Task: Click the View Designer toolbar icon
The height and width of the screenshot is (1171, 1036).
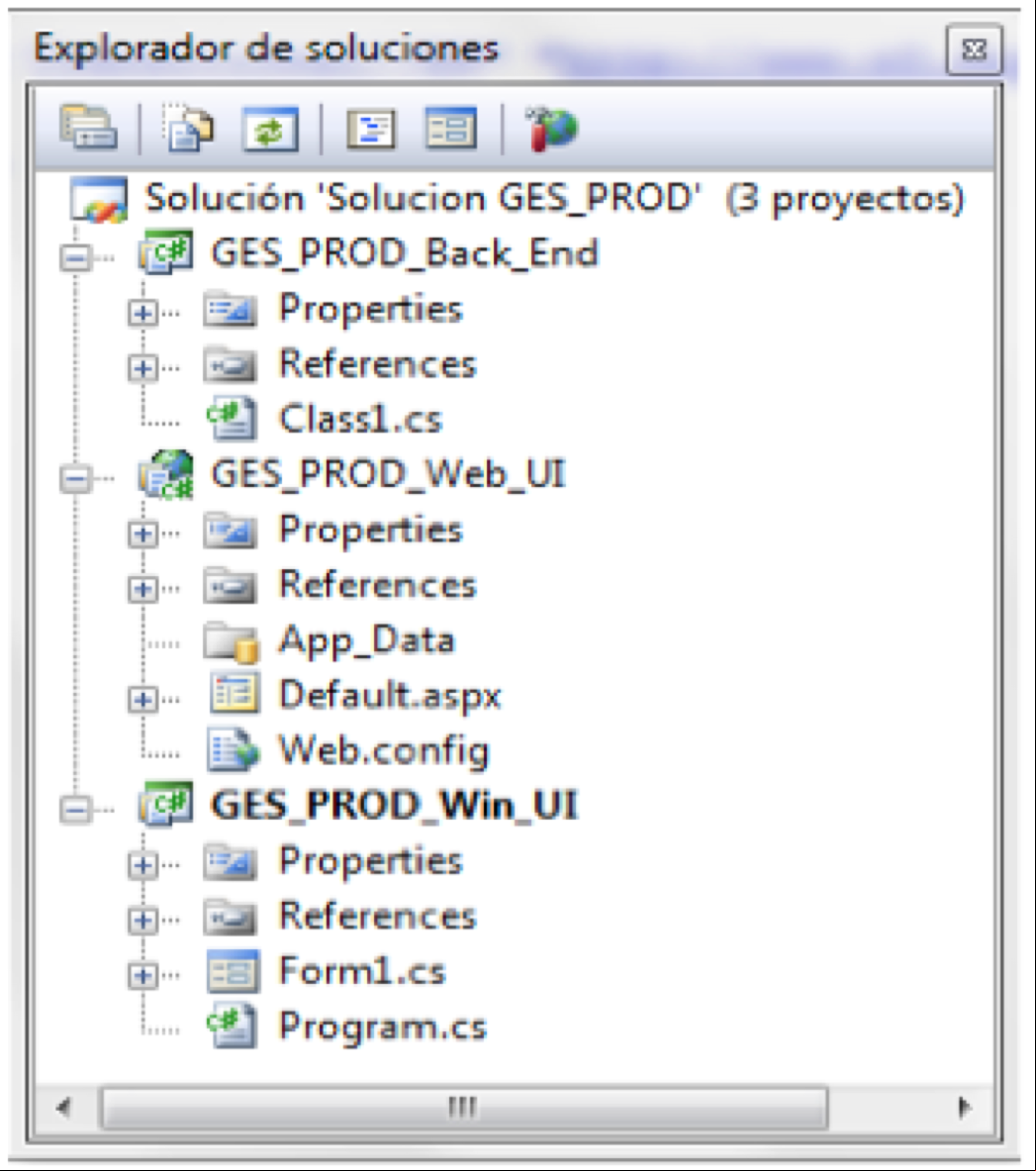Action: pyautogui.click(x=451, y=129)
